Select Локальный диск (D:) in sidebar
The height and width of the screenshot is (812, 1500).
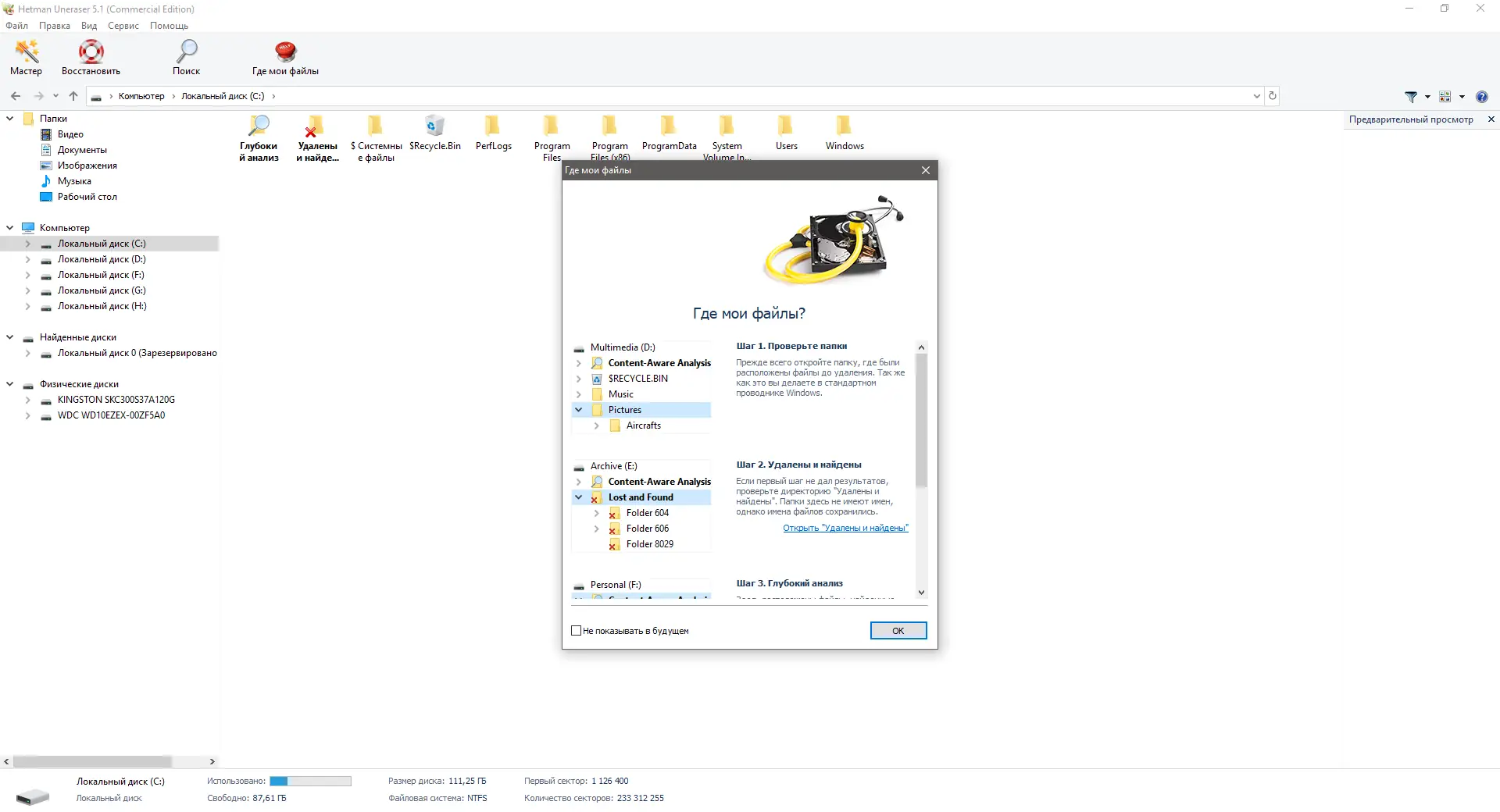tap(102, 258)
